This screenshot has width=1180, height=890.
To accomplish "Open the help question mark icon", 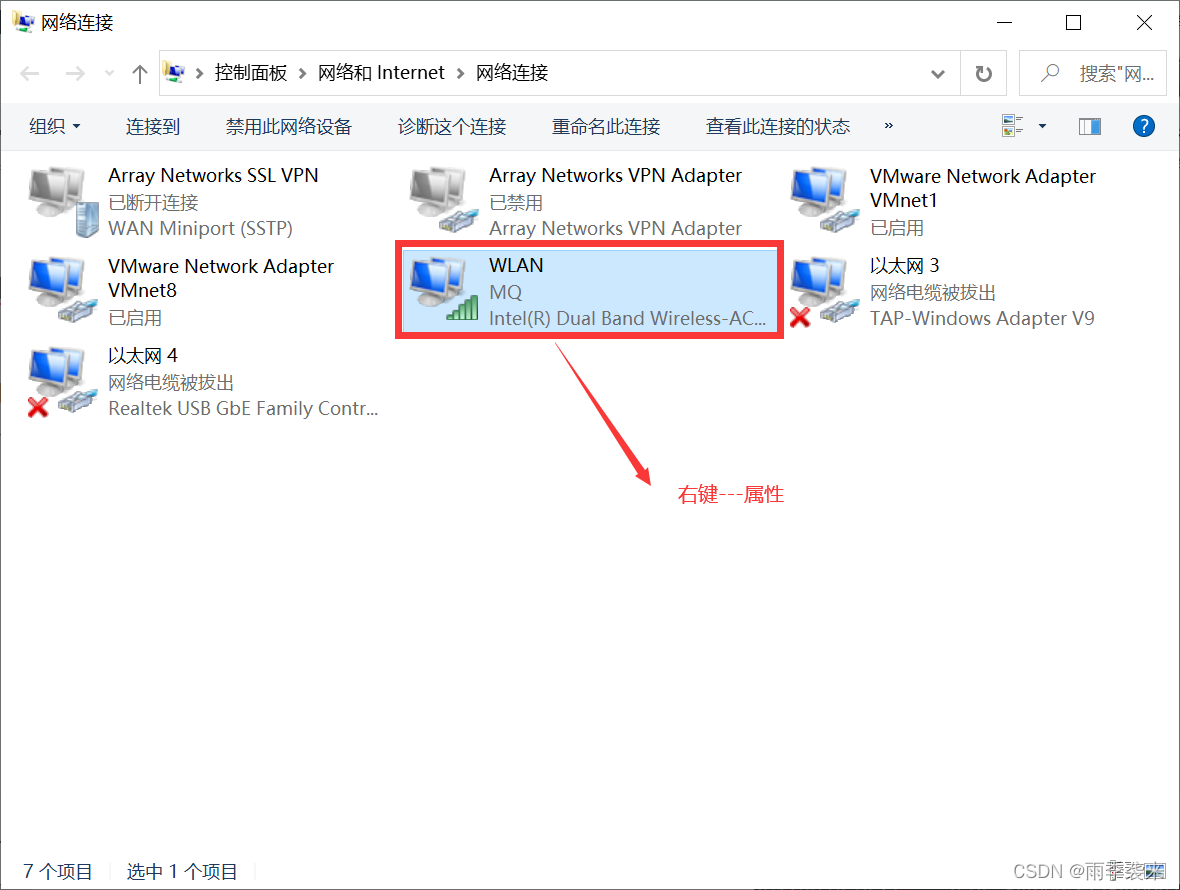I will point(1143,126).
